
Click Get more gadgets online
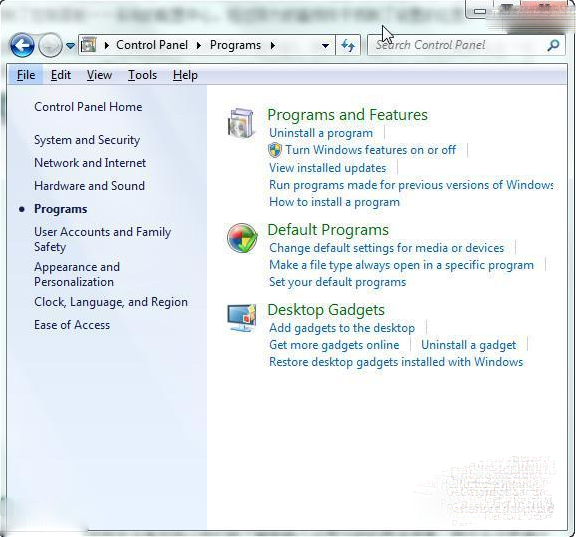pyautogui.click(x=334, y=345)
